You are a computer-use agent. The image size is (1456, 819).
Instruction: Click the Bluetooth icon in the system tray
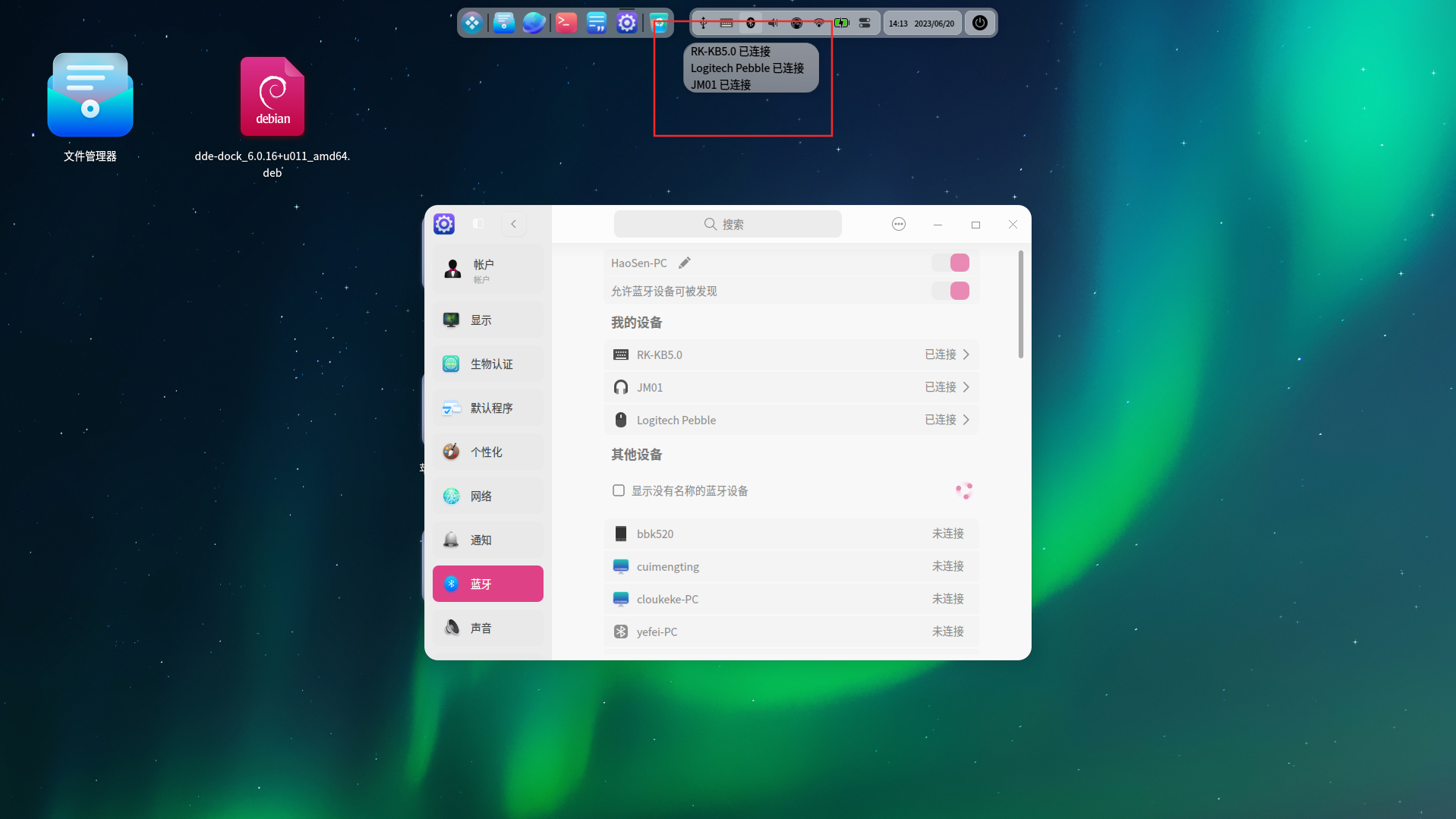(750, 23)
